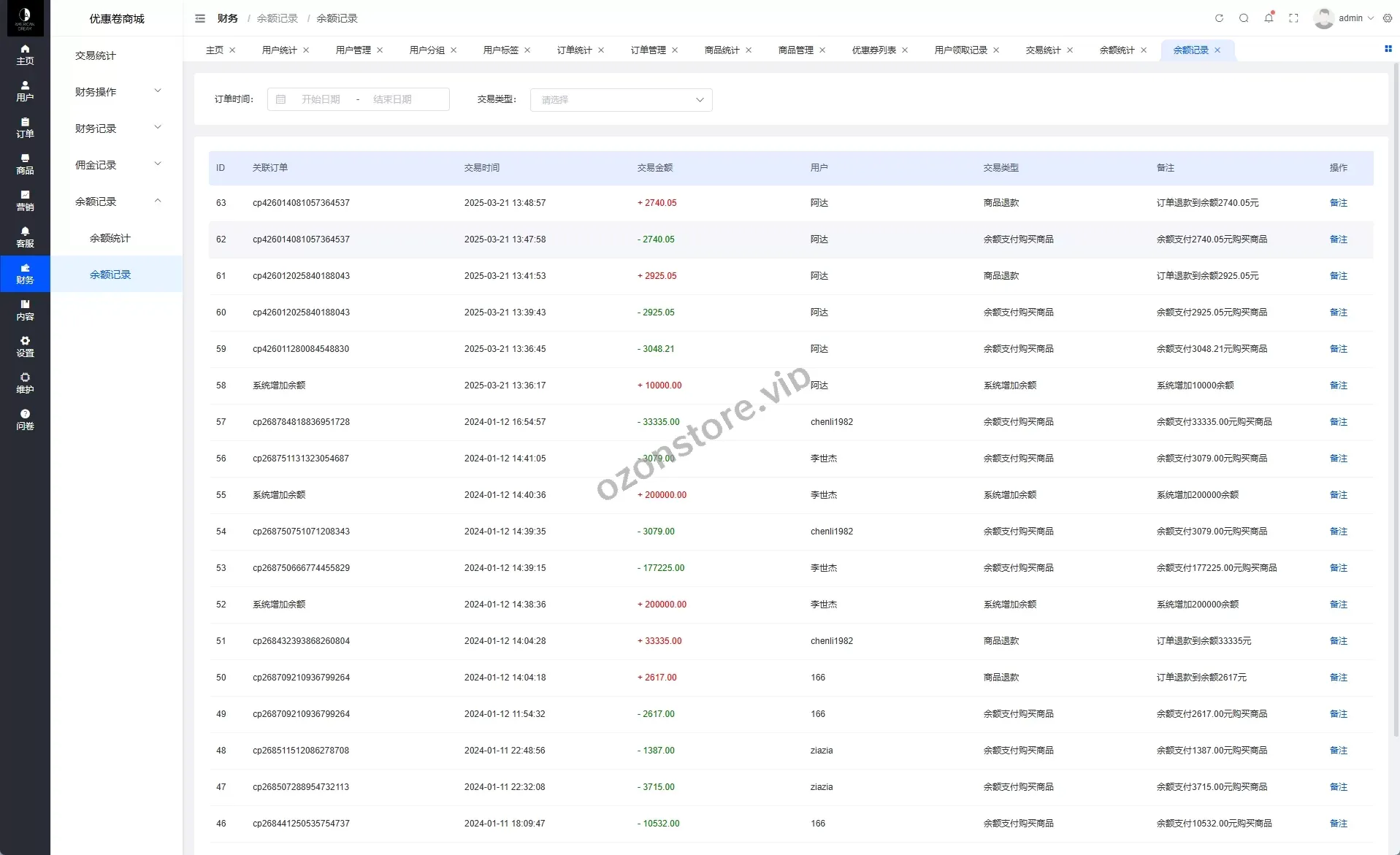
Task: Open the search icon in header
Action: pyautogui.click(x=1244, y=18)
